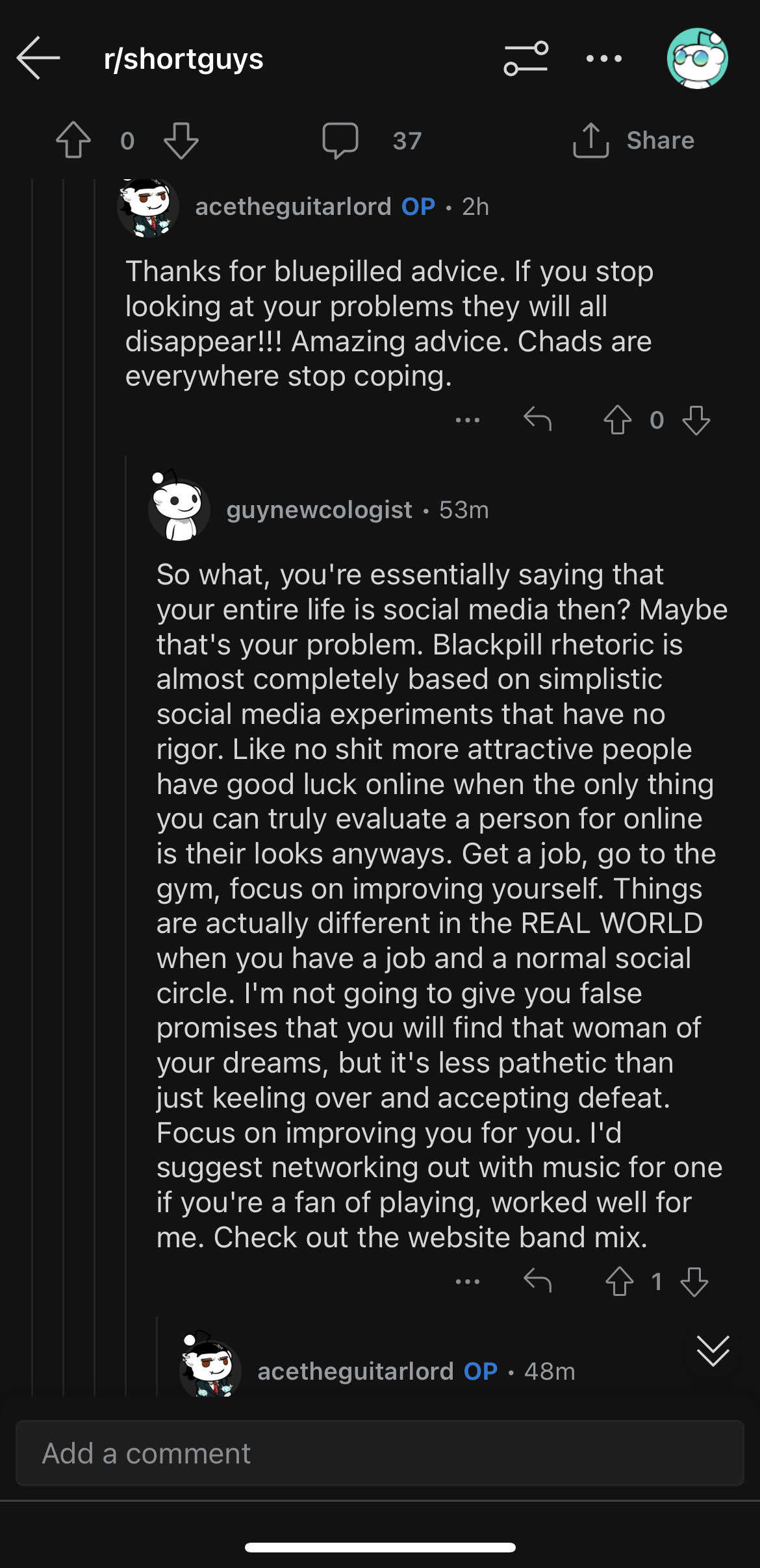Jump to next comment with double chevron

713,1351
